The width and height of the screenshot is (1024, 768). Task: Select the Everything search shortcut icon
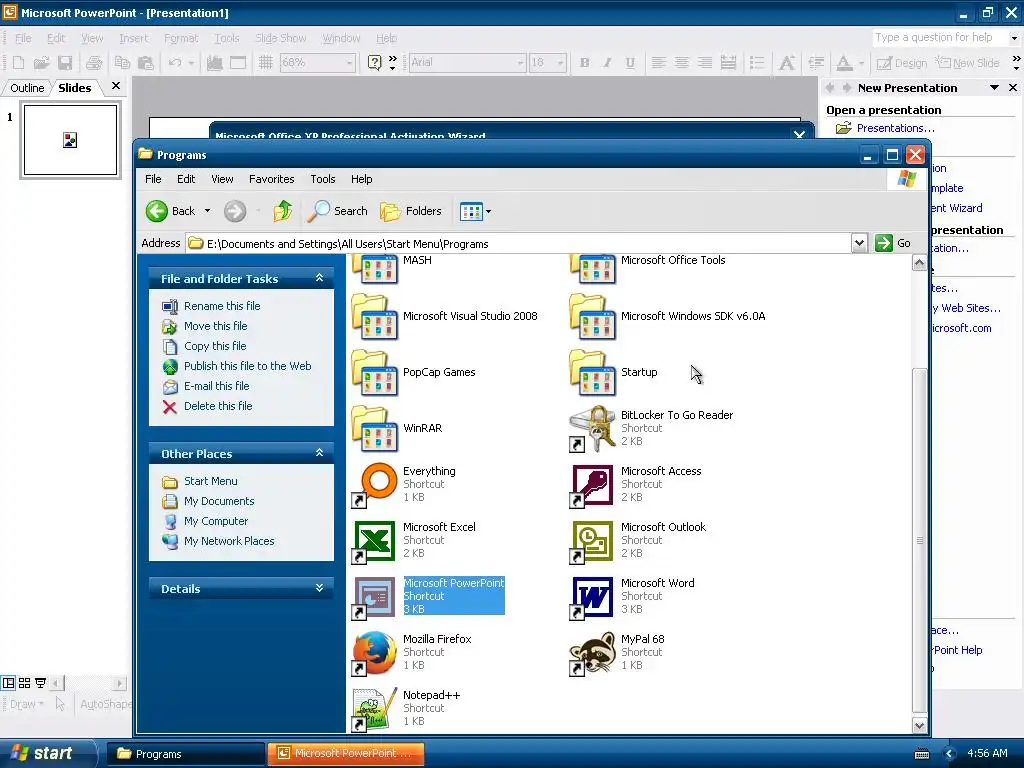(x=374, y=485)
